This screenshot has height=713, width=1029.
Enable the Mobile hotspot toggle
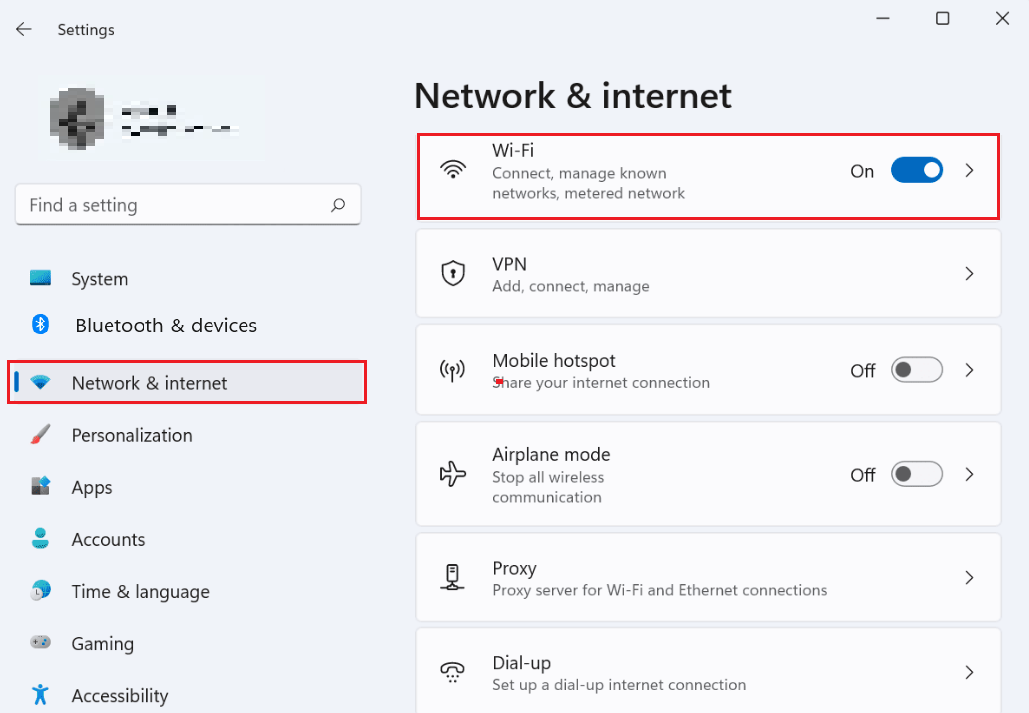coord(916,369)
